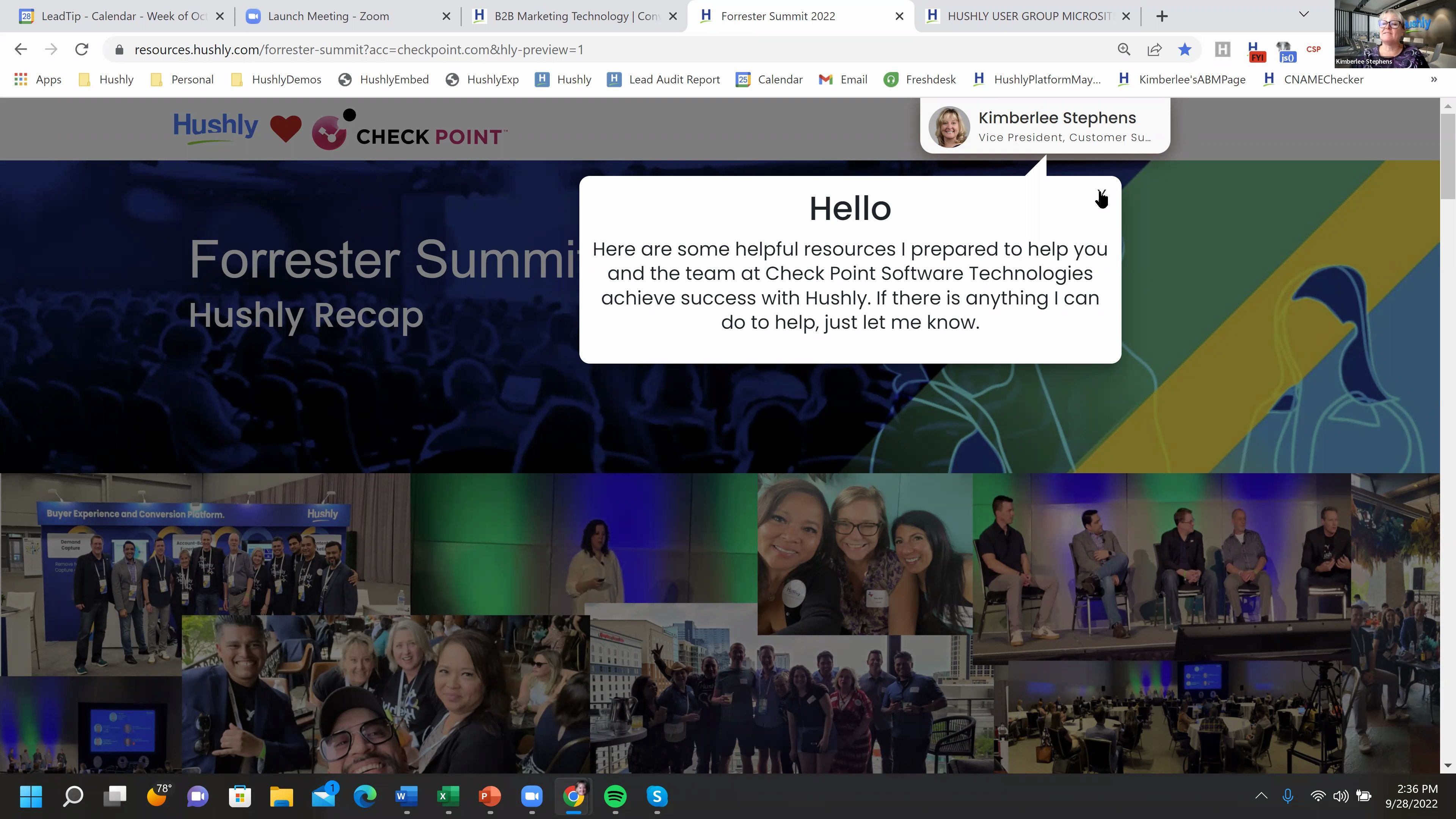
Task: Click the back navigation arrow
Action: click(20, 50)
